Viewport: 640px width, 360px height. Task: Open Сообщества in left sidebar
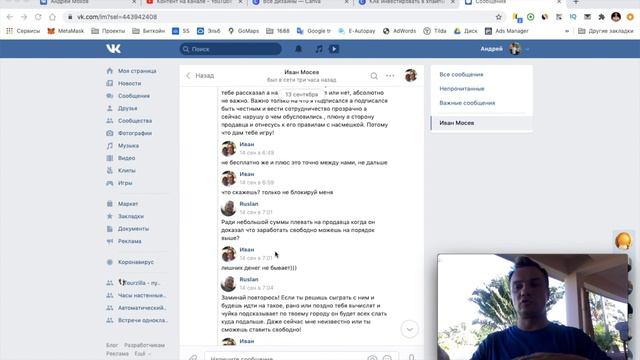click(135, 121)
